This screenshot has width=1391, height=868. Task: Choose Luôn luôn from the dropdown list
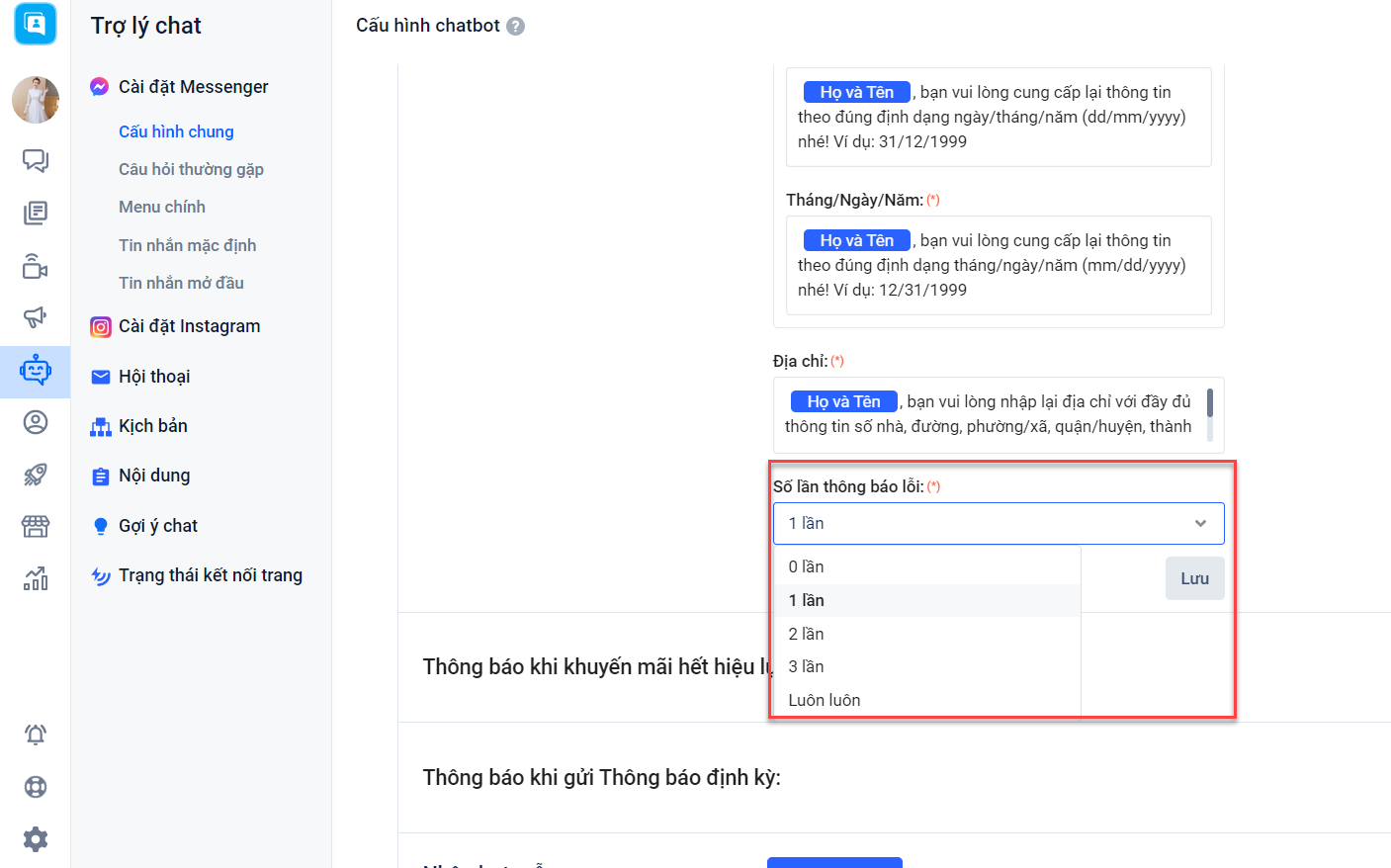click(926, 700)
